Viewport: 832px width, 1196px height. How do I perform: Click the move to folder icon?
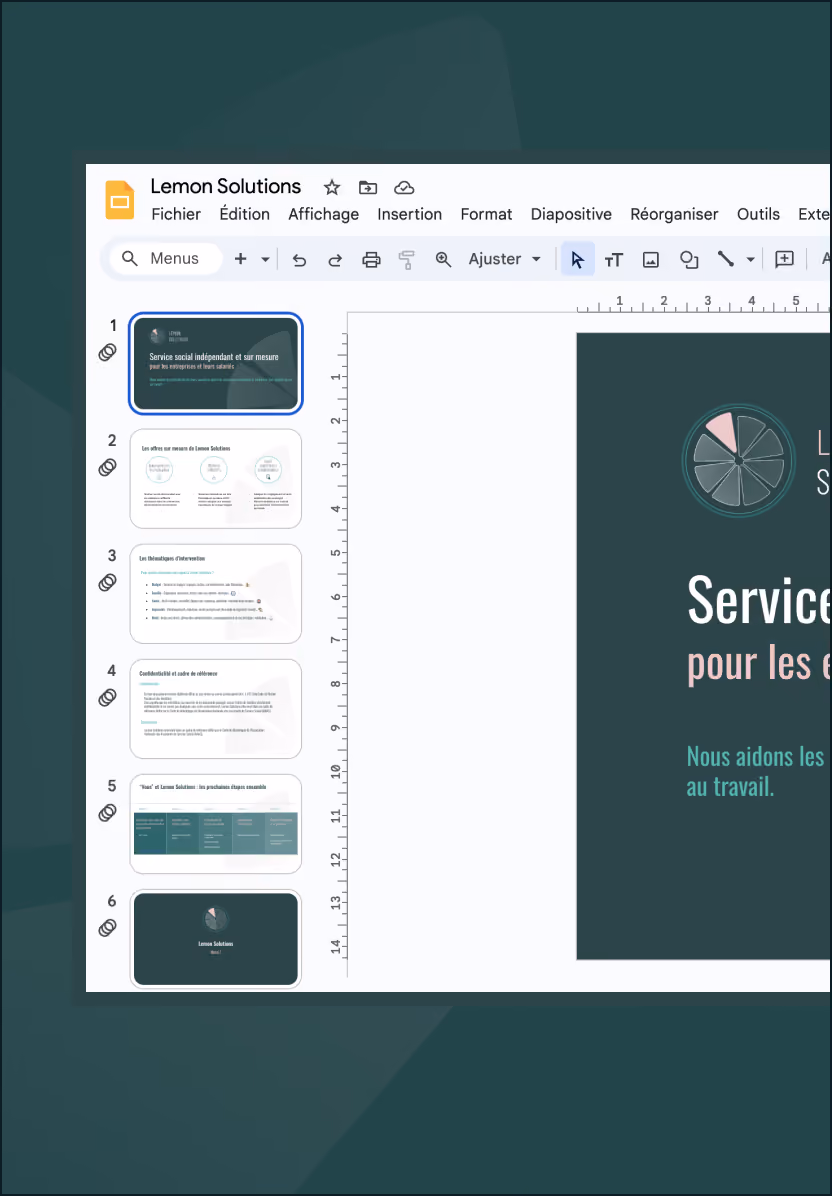[x=368, y=188]
